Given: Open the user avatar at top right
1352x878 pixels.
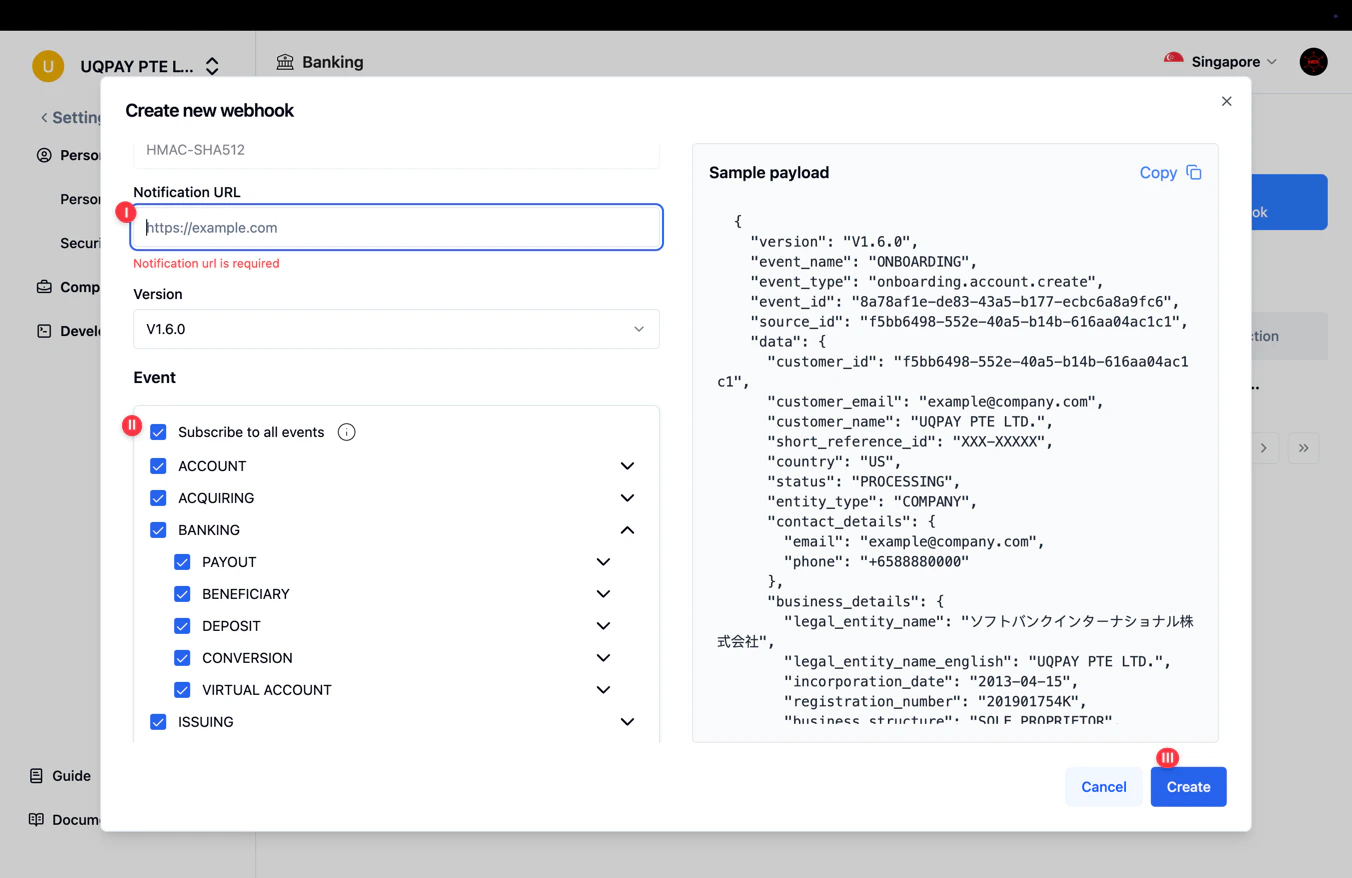Looking at the screenshot, I should pos(1313,61).
